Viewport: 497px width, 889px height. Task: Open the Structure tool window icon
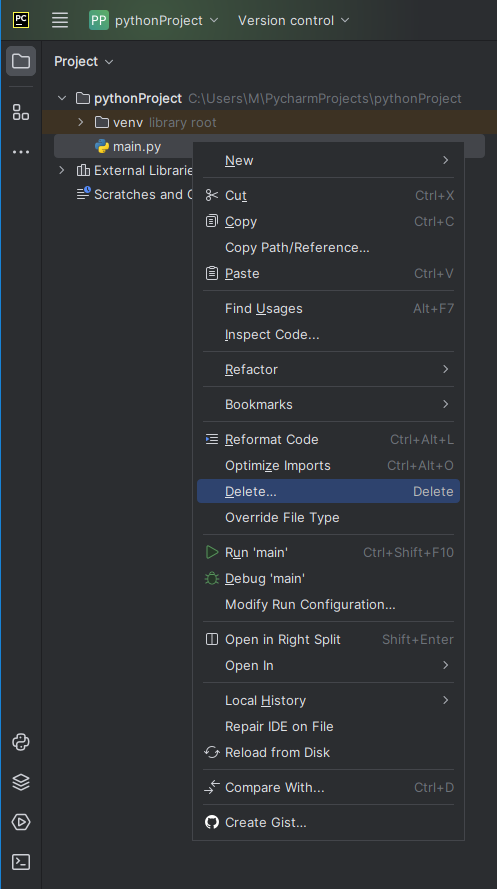pyautogui.click(x=21, y=112)
